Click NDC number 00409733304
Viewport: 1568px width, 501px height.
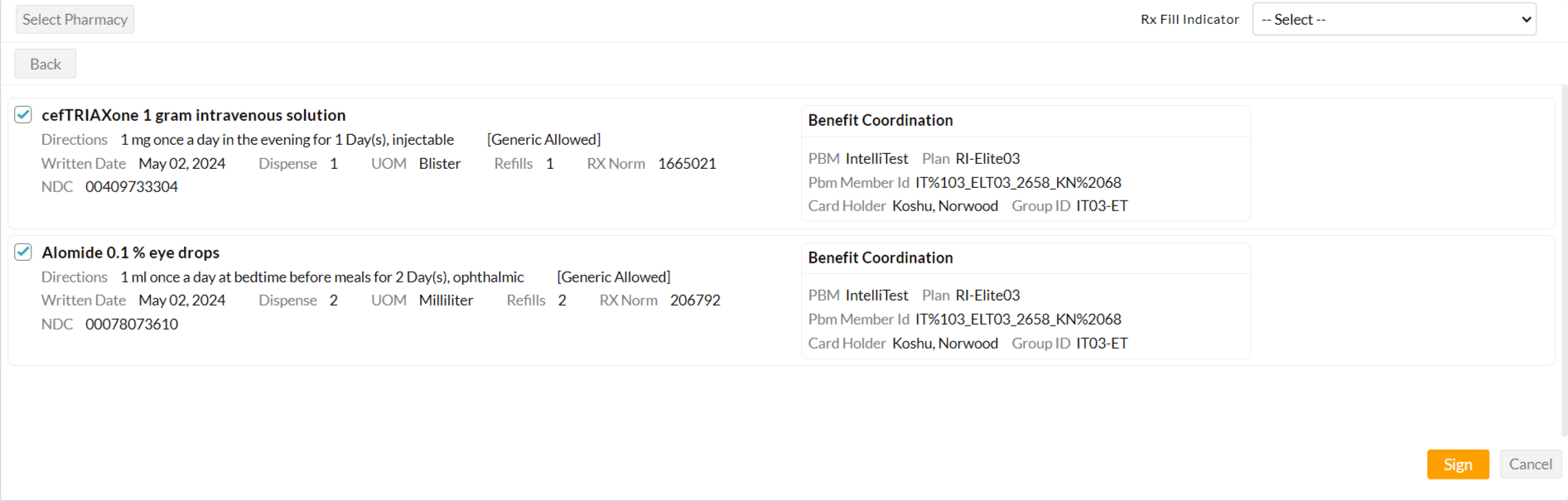tap(132, 187)
